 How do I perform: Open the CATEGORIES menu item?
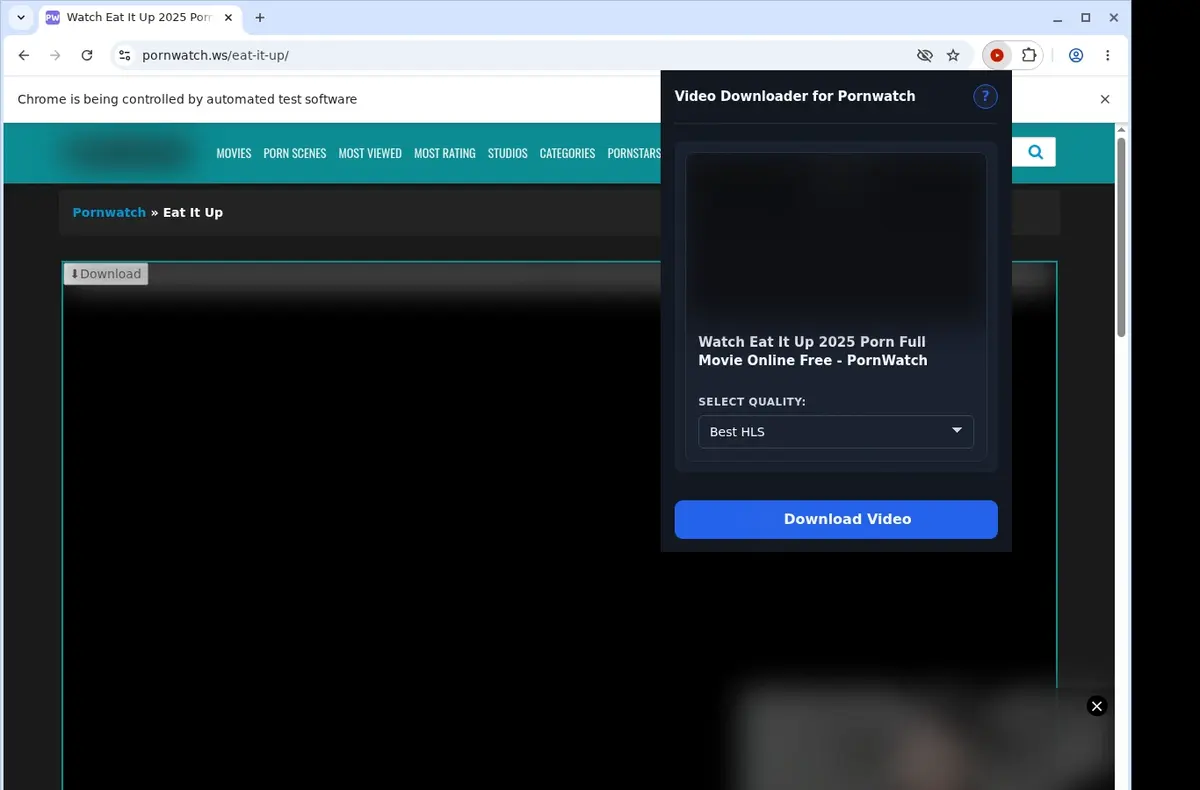tap(567, 153)
